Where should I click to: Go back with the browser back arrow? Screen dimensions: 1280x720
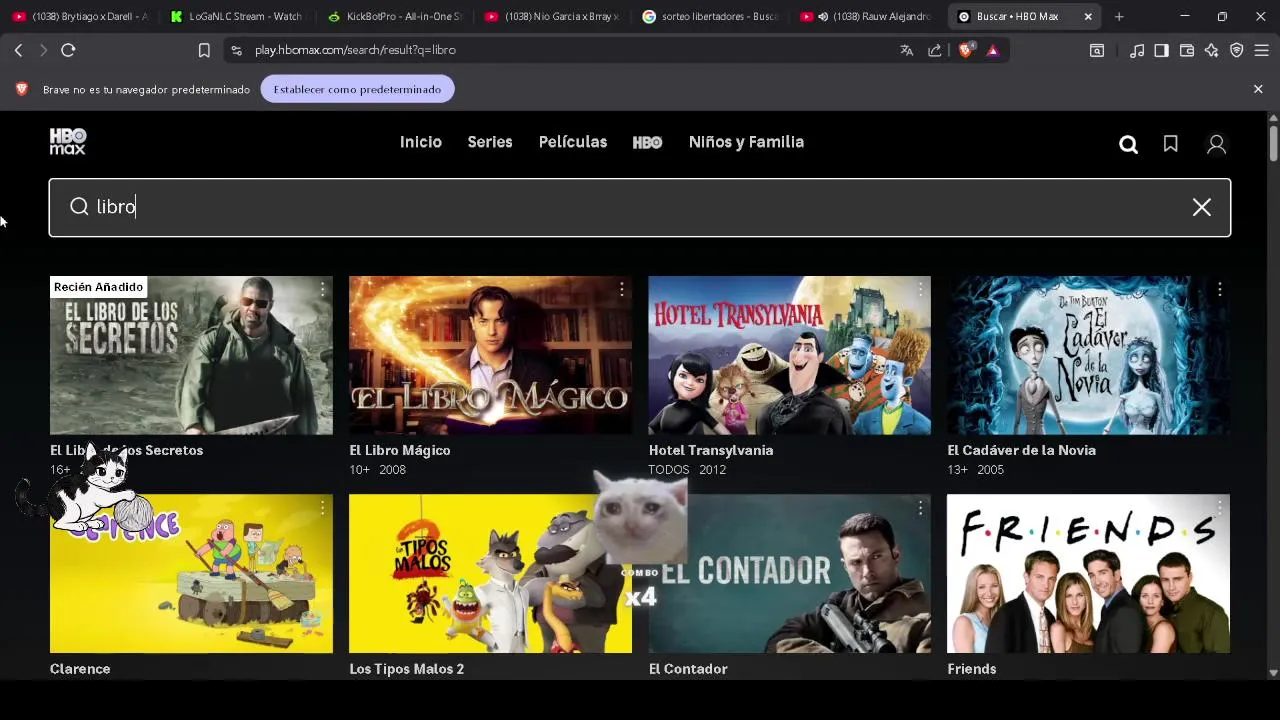pyautogui.click(x=18, y=50)
